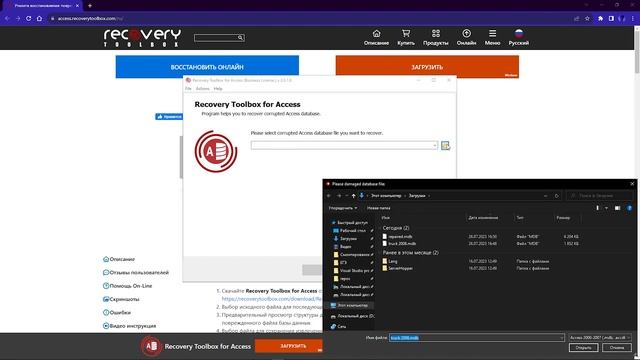Open the database path dropdown arrow
The image size is (640, 360).
434,145
